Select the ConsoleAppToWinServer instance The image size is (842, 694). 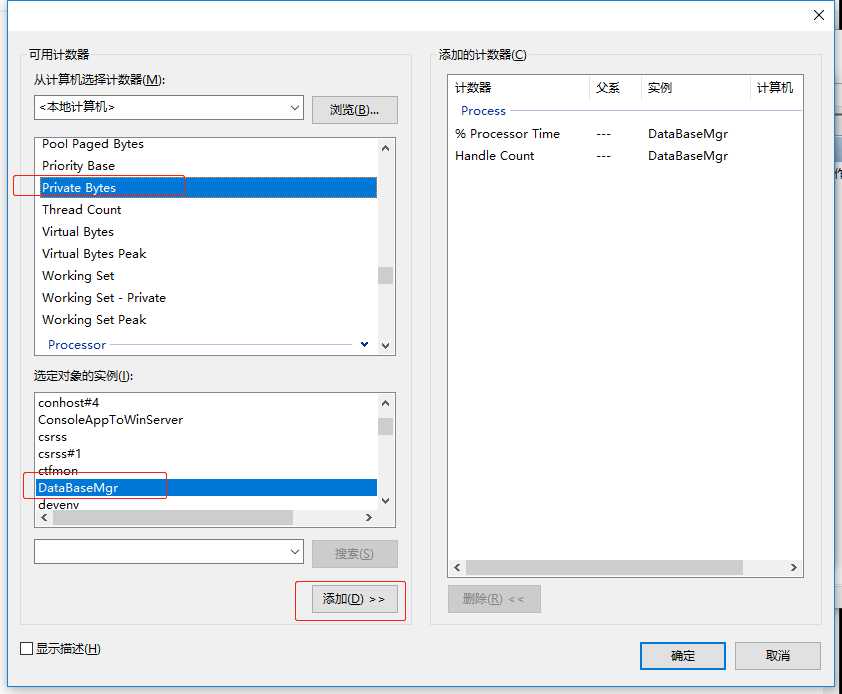pyautogui.click(x=207, y=420)
